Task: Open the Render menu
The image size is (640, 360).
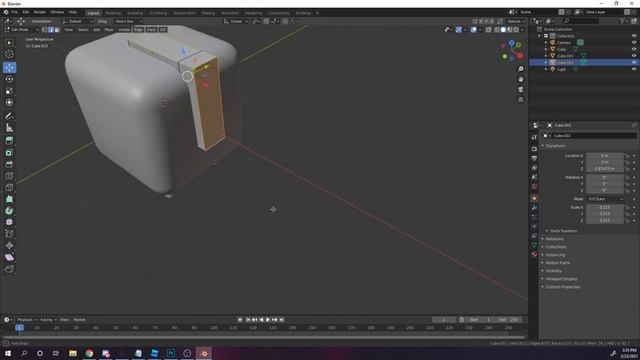Action: [x=40, y=12]
